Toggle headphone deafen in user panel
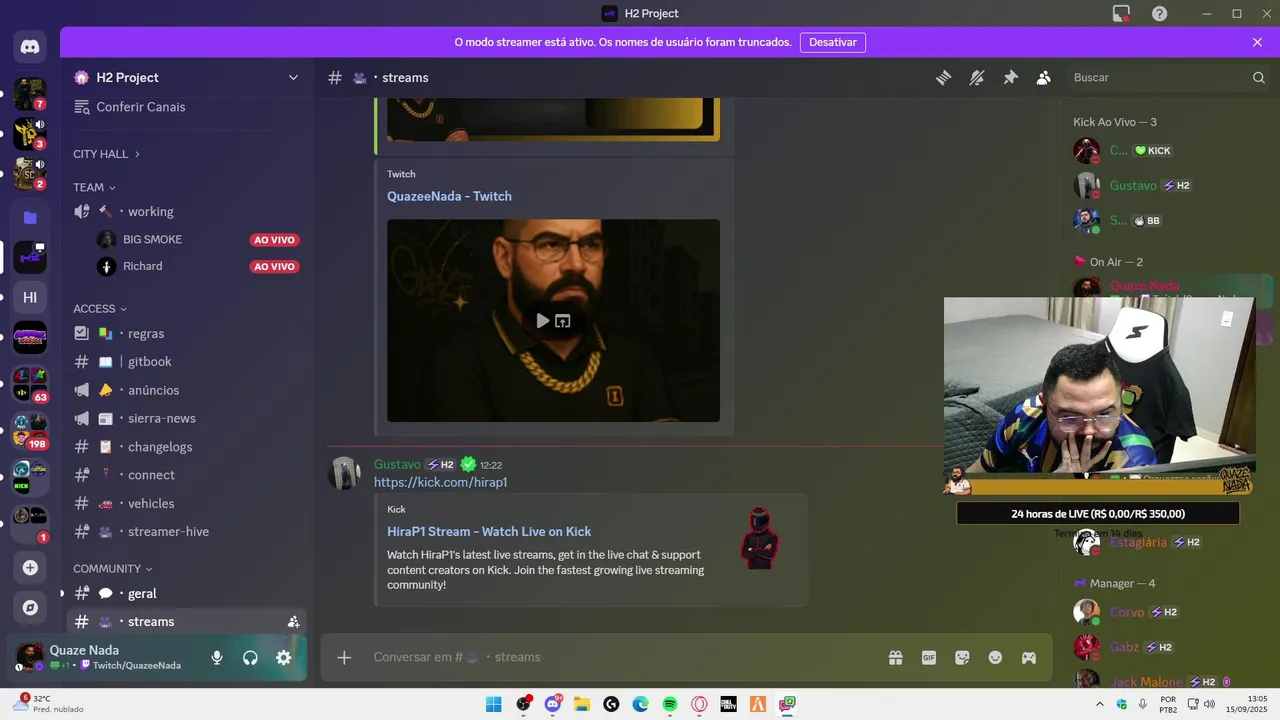This screenshot has width=1280, height=720. coord(250,658)
